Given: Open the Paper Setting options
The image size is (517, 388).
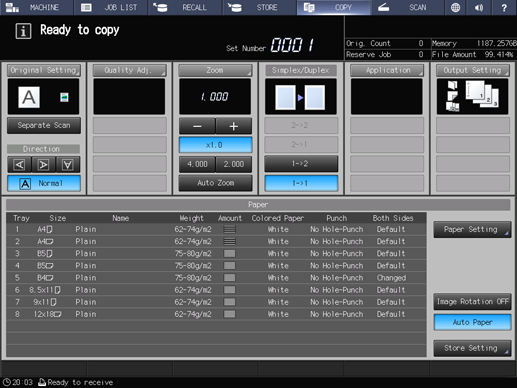Looking at the screenshot, I should pos(472,229).
